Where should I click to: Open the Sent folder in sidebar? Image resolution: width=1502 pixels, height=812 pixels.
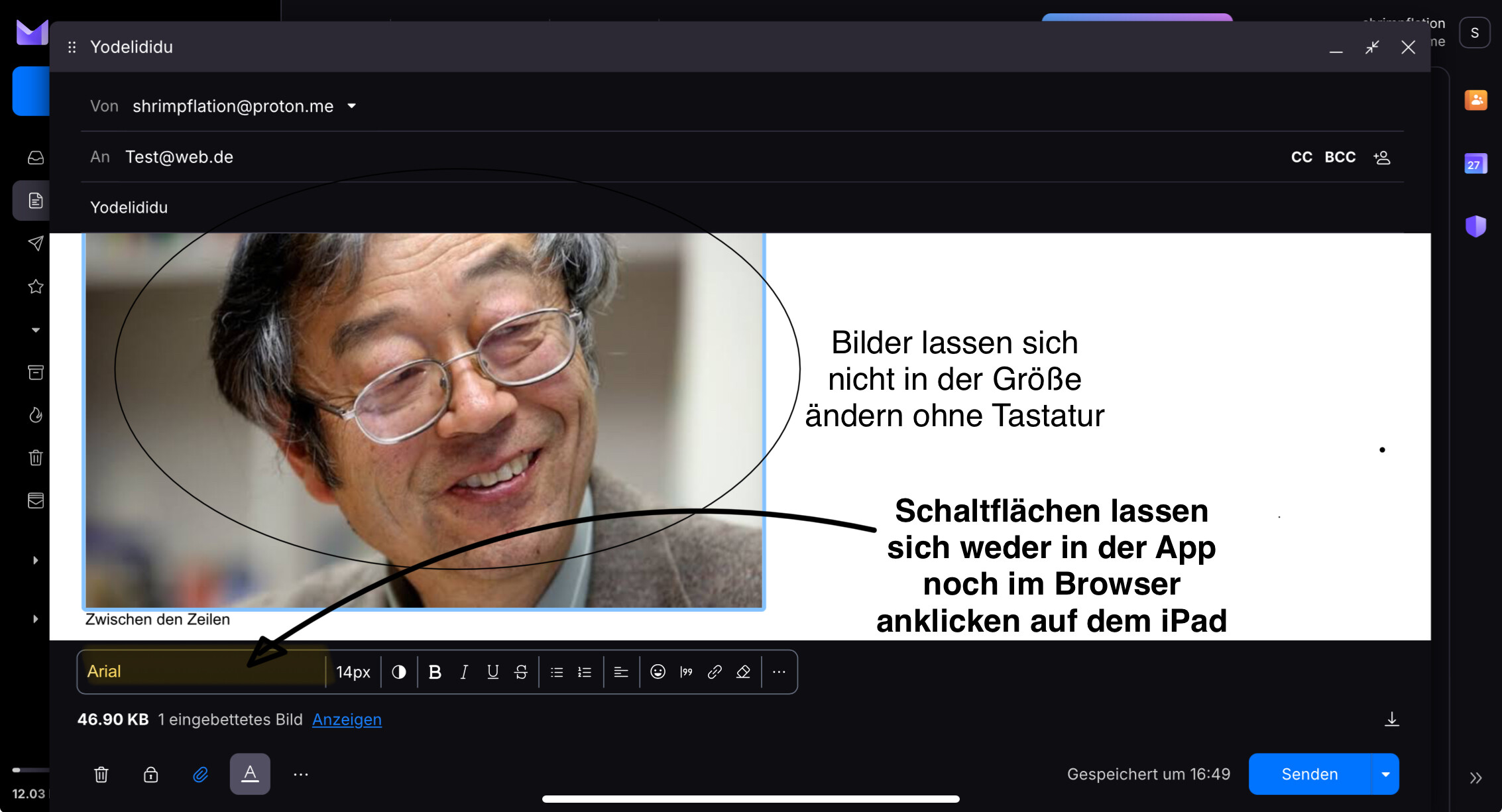(x=36, y=243)
